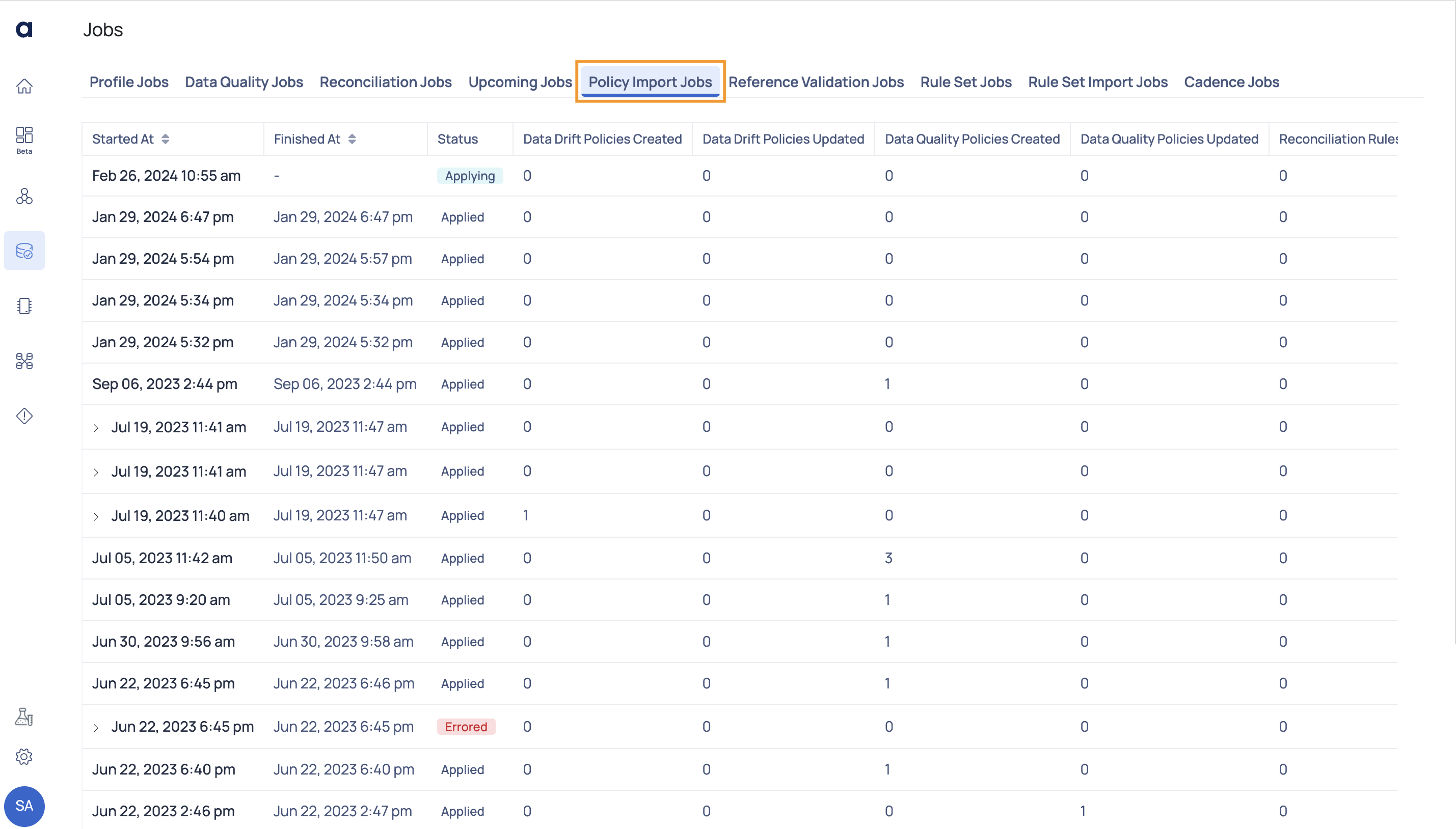The height and width of the screenshot is (829, 1456).
Task: Open the settings gear icon
Action: click(24, 757)
